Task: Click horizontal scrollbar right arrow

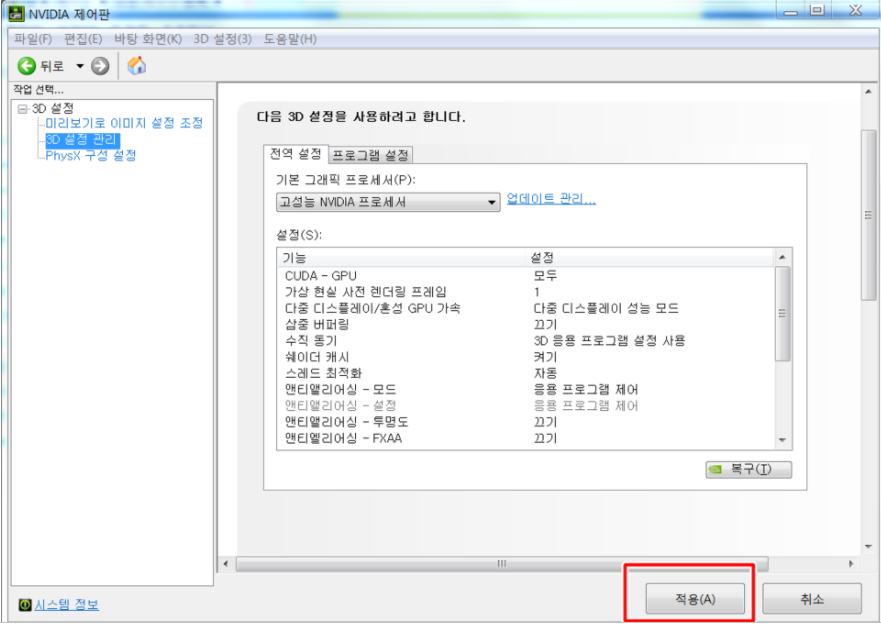Action: click(851, 564)
